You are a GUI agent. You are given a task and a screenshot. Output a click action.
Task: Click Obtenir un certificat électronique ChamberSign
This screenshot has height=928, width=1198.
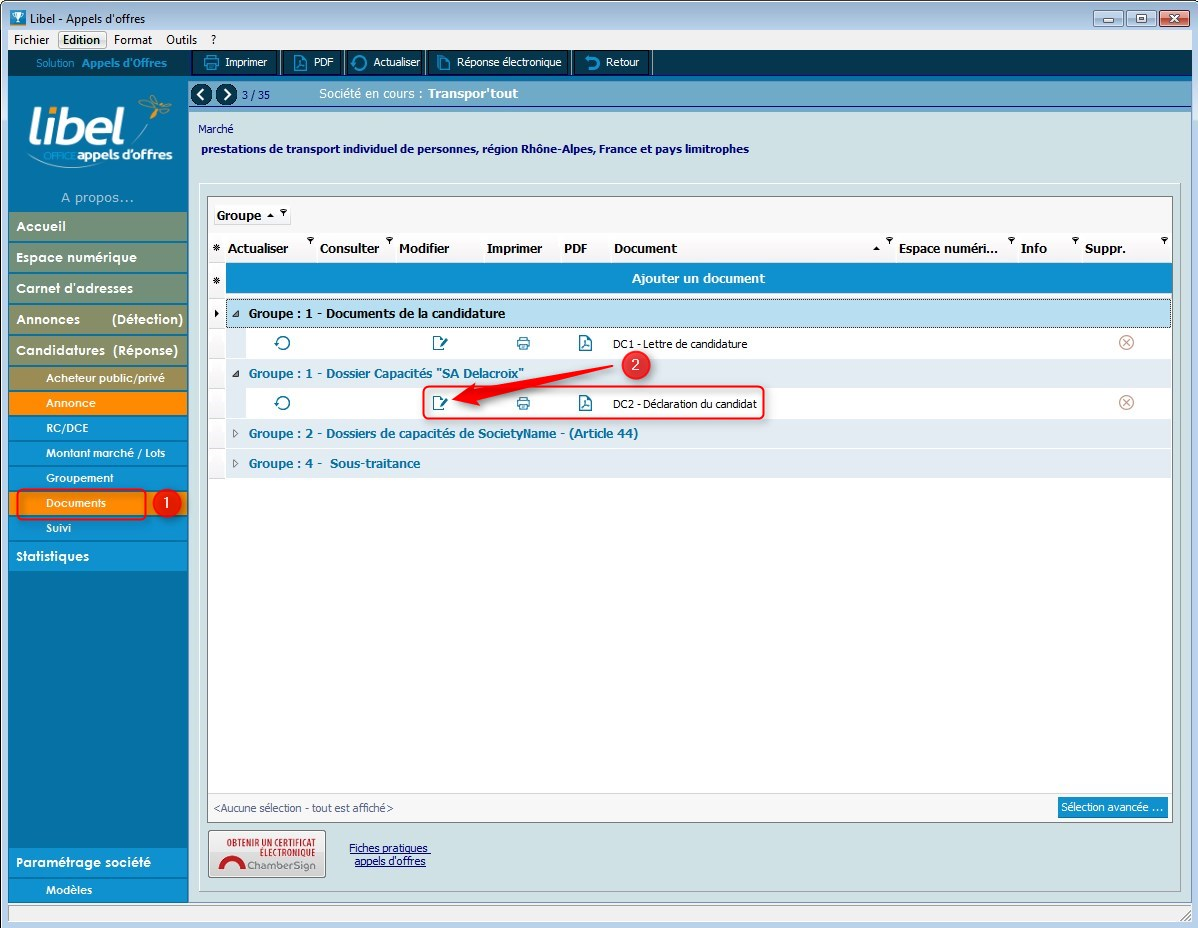point(267,854)
